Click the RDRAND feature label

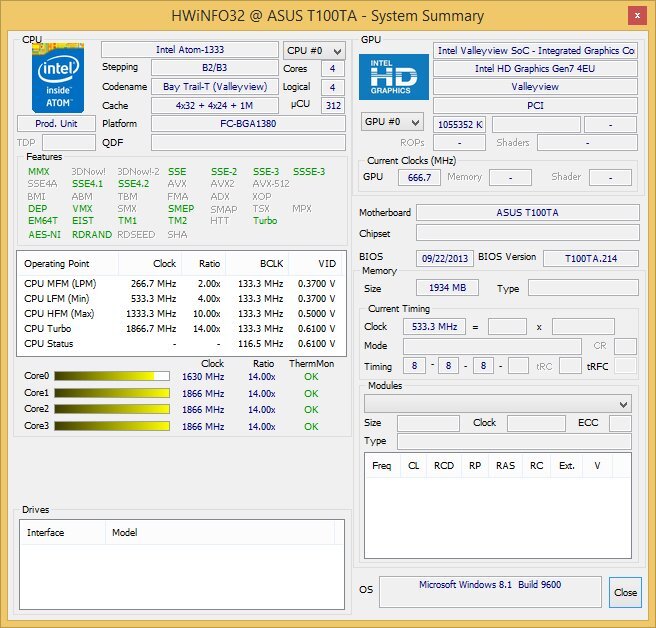(x=92, y=235)
